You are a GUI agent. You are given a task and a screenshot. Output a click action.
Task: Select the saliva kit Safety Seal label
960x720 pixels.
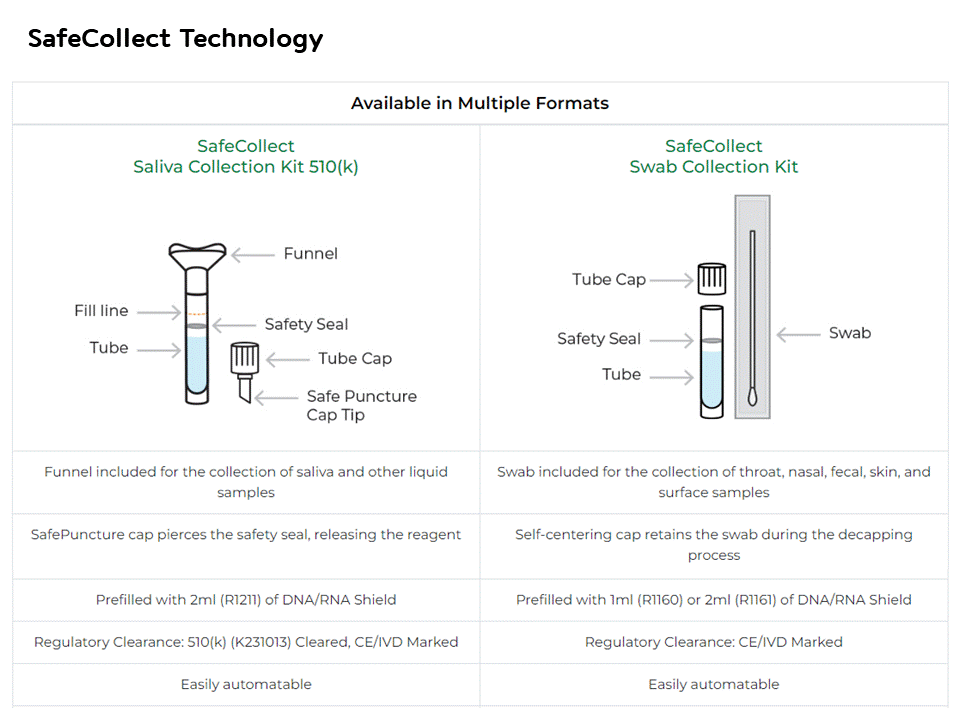point(306,324)
